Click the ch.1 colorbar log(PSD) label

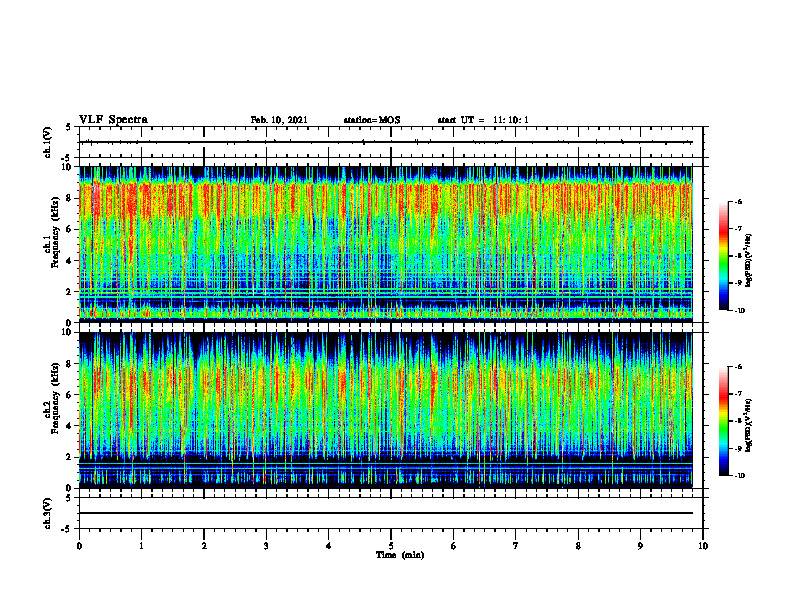pyautogui.click(x=749, y=261)
